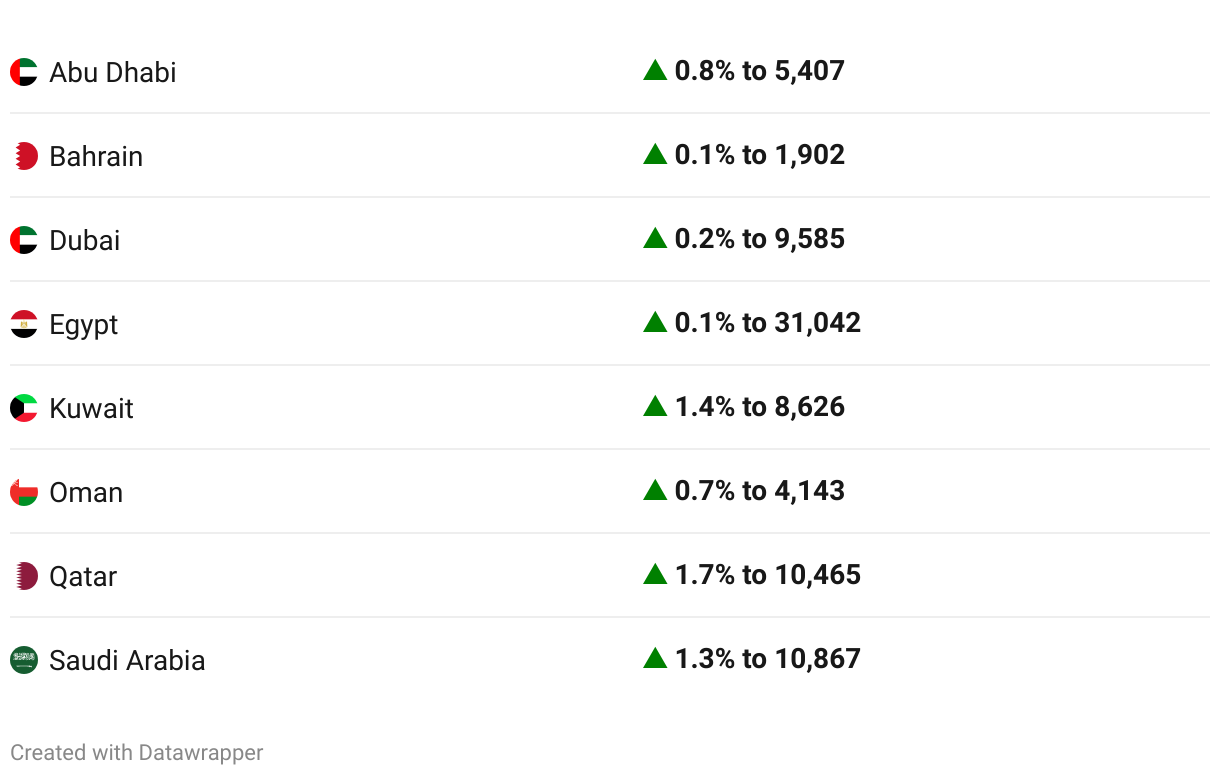Select the Egypt country label
This screenshot has height=776, width=1220.
[x=84, y=325]
